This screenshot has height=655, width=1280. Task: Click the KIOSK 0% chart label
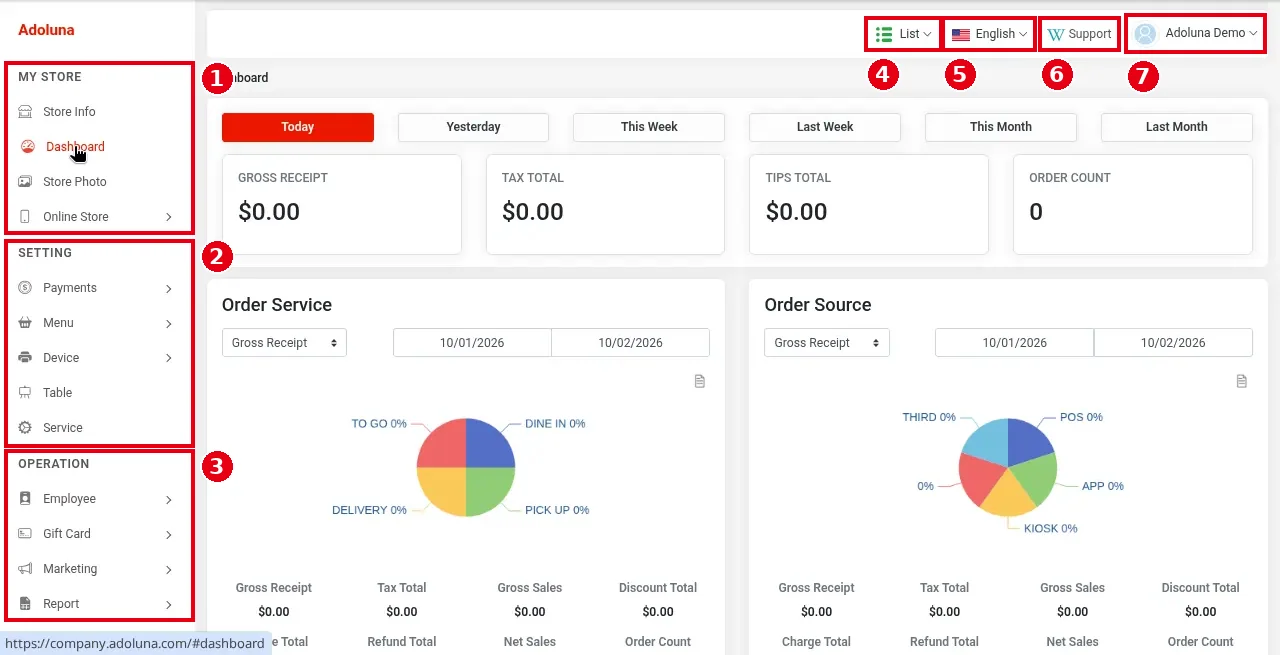[x=1051, y=528]
